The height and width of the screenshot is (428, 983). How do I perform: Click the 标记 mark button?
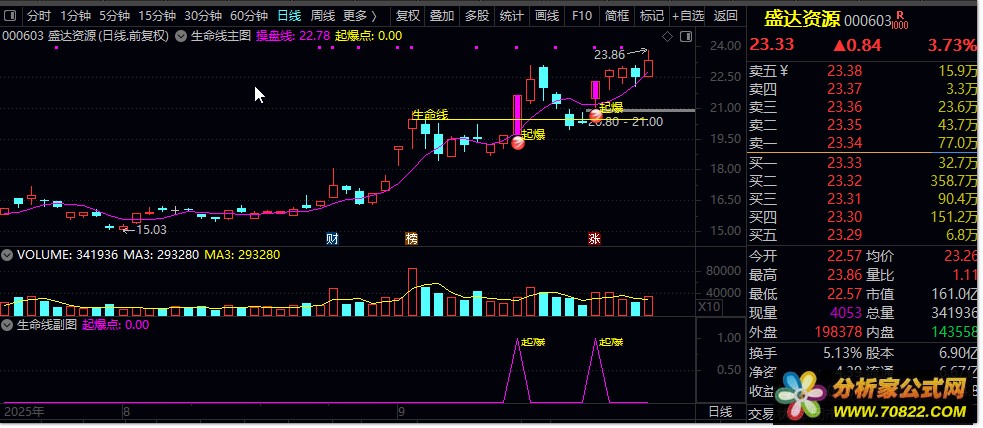tap(652, 15)
